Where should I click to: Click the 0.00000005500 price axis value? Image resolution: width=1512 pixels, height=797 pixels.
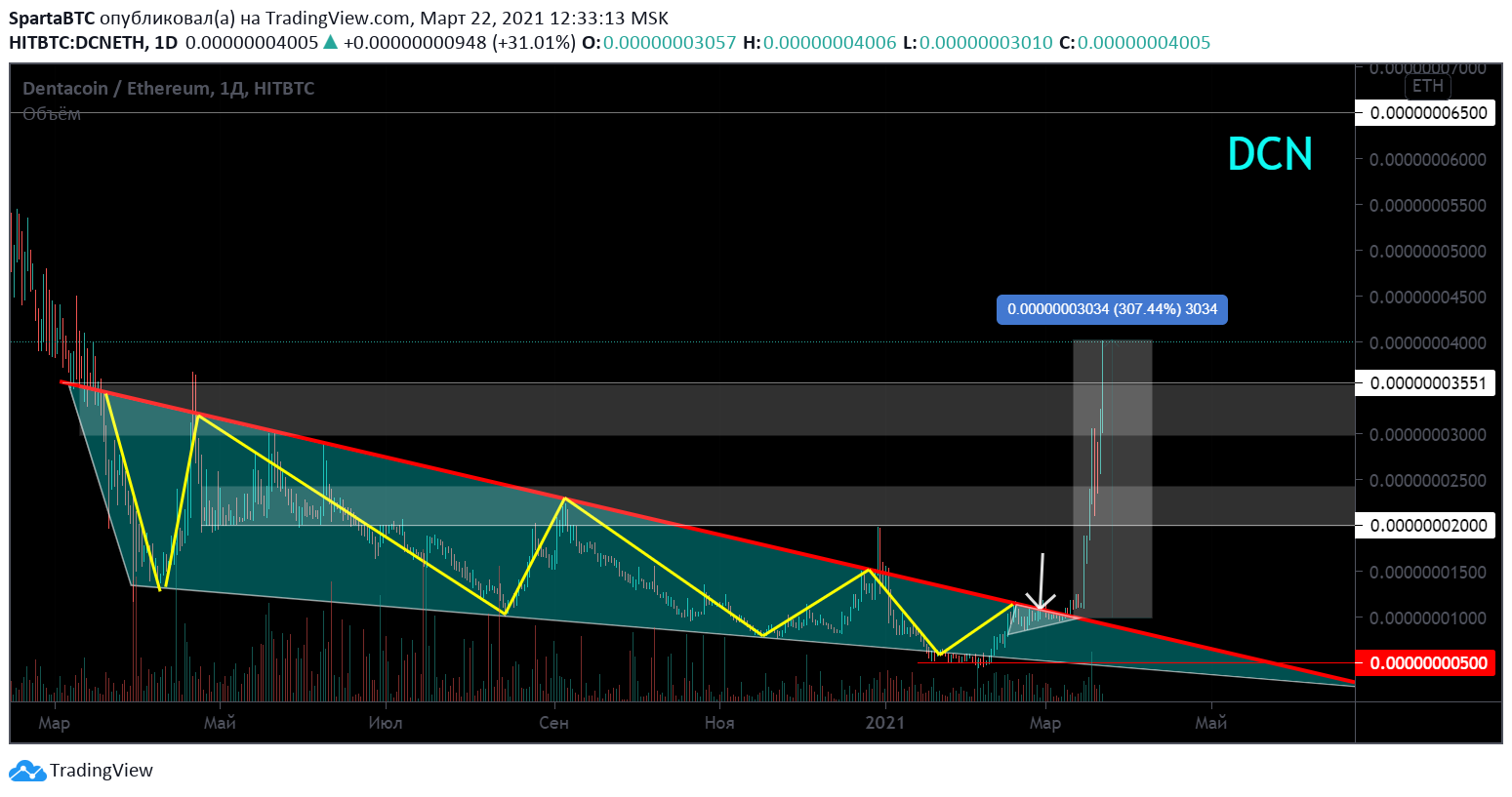point(1428,206)
